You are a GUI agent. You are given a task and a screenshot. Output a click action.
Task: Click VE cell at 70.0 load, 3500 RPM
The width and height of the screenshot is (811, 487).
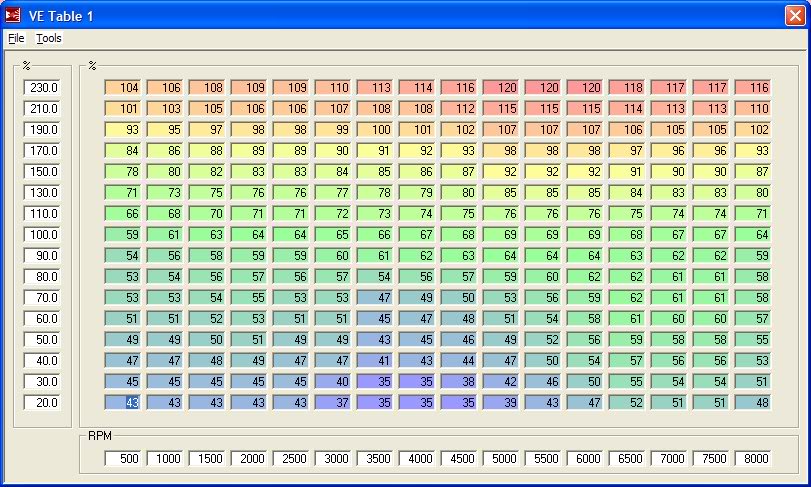[x=376, y=297]
